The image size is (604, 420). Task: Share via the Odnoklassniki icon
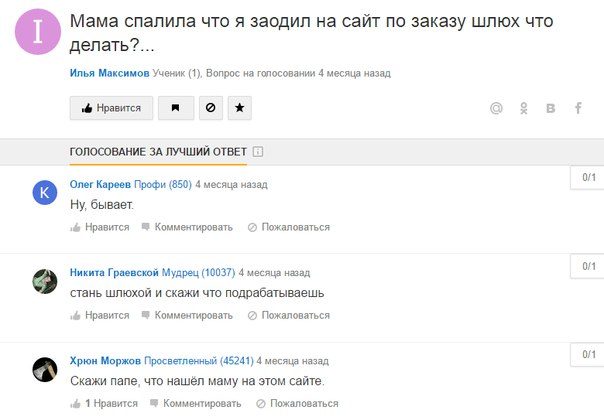(523, 108)
